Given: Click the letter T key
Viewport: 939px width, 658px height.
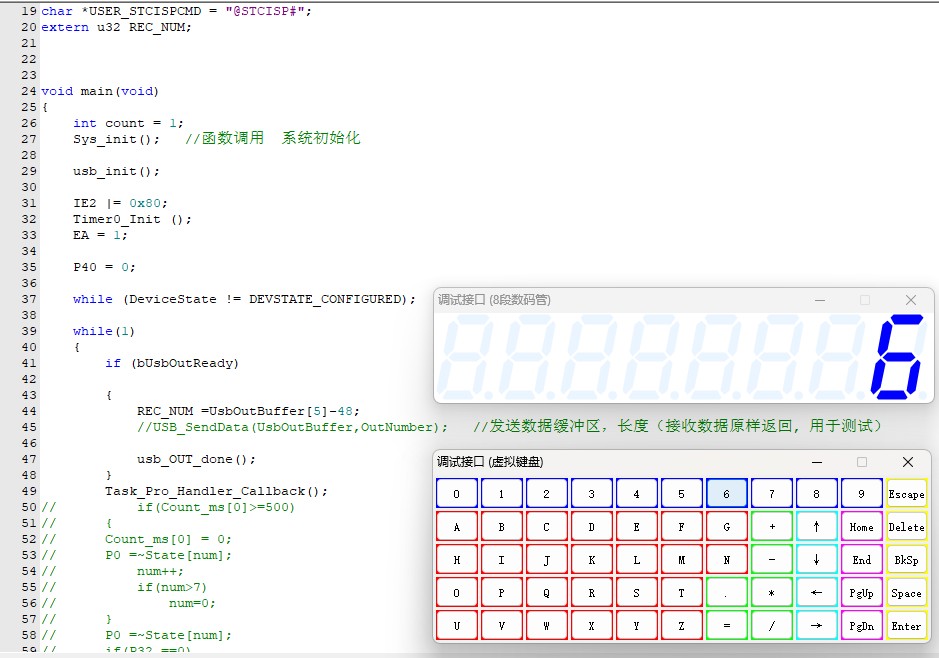Looking at the screenshot, I should [681, 593].
